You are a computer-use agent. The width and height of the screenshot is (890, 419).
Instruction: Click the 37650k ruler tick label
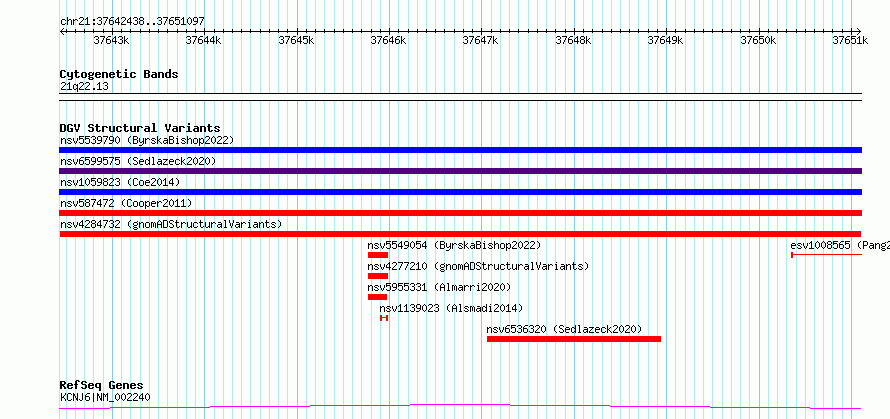point(759,40)
